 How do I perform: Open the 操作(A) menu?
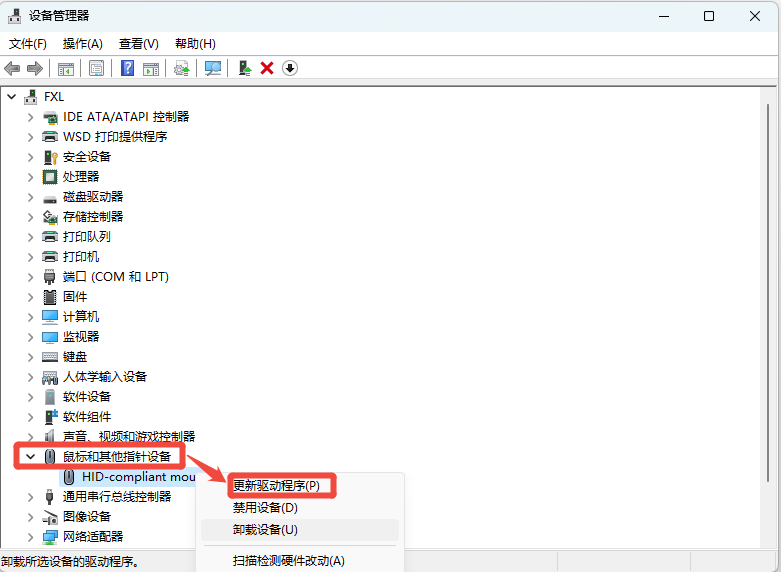(83, 44)
